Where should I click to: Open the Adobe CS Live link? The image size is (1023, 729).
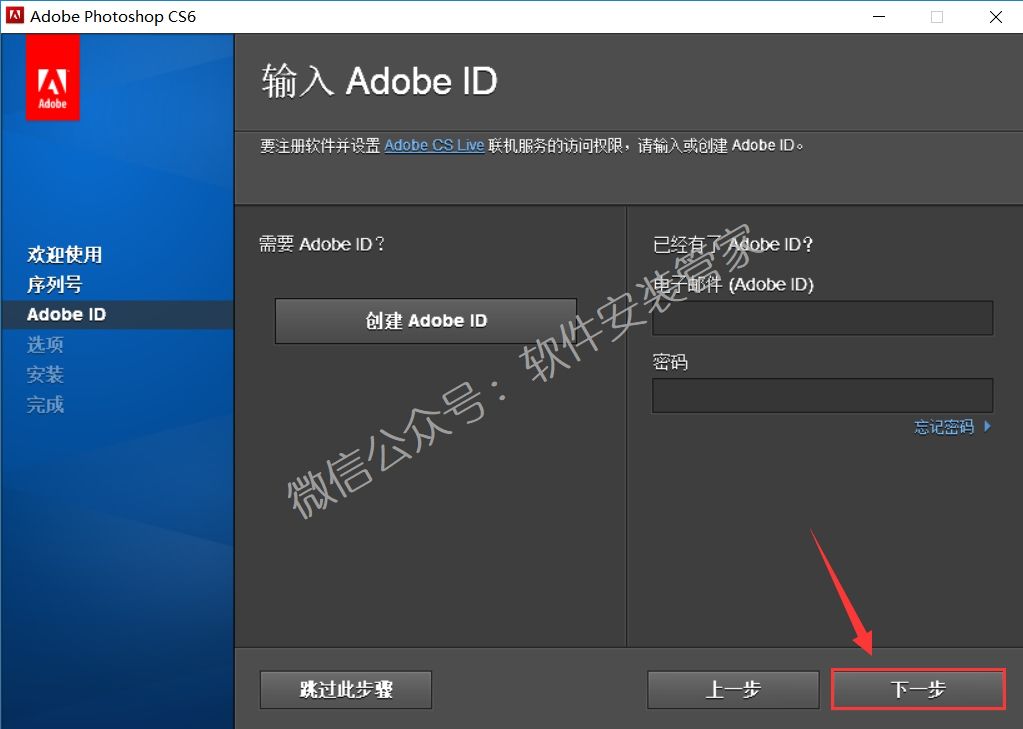coord(434,145)
